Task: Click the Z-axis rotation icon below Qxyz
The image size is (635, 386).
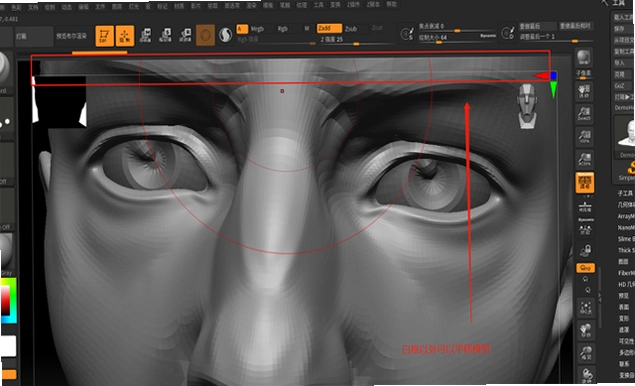Action: tap(588, 290)
